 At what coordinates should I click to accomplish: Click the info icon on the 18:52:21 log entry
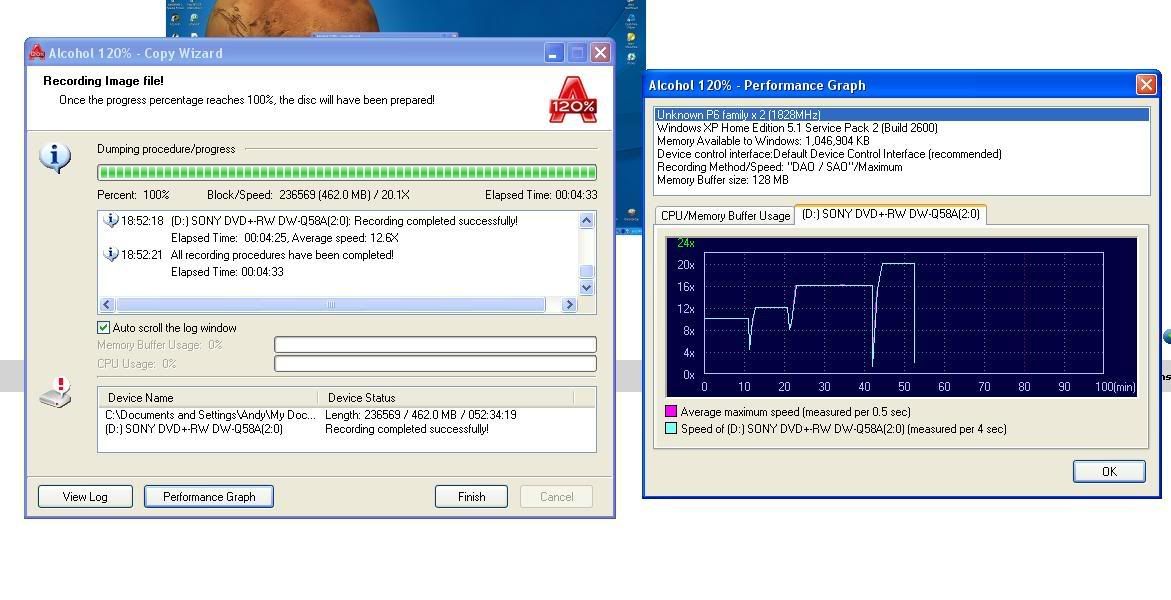(111, 254)
